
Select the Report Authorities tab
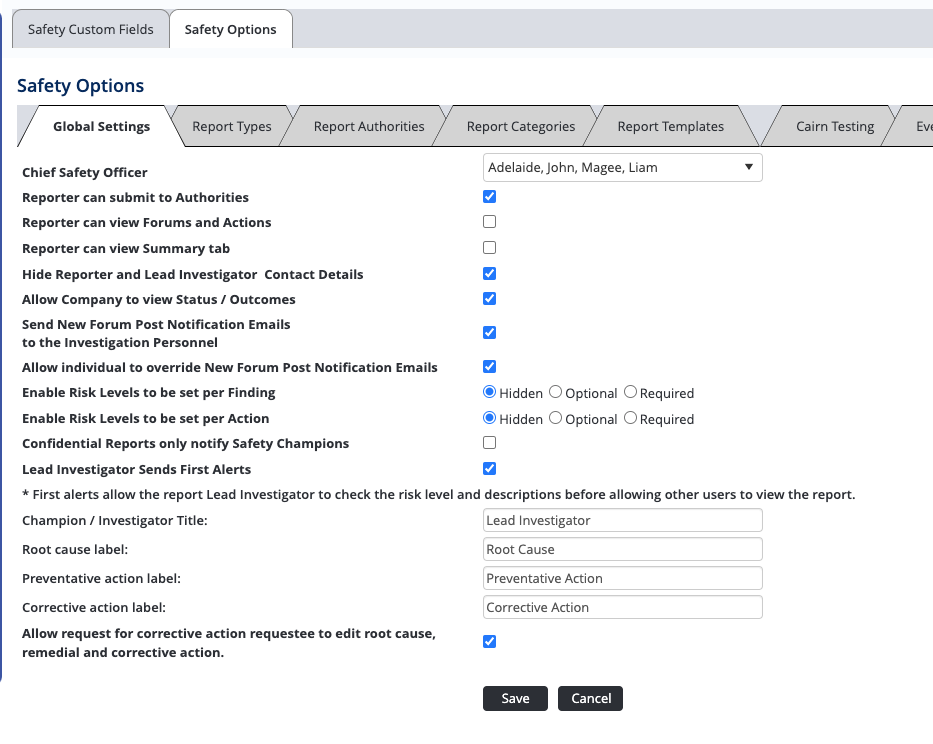coord(369,126)
